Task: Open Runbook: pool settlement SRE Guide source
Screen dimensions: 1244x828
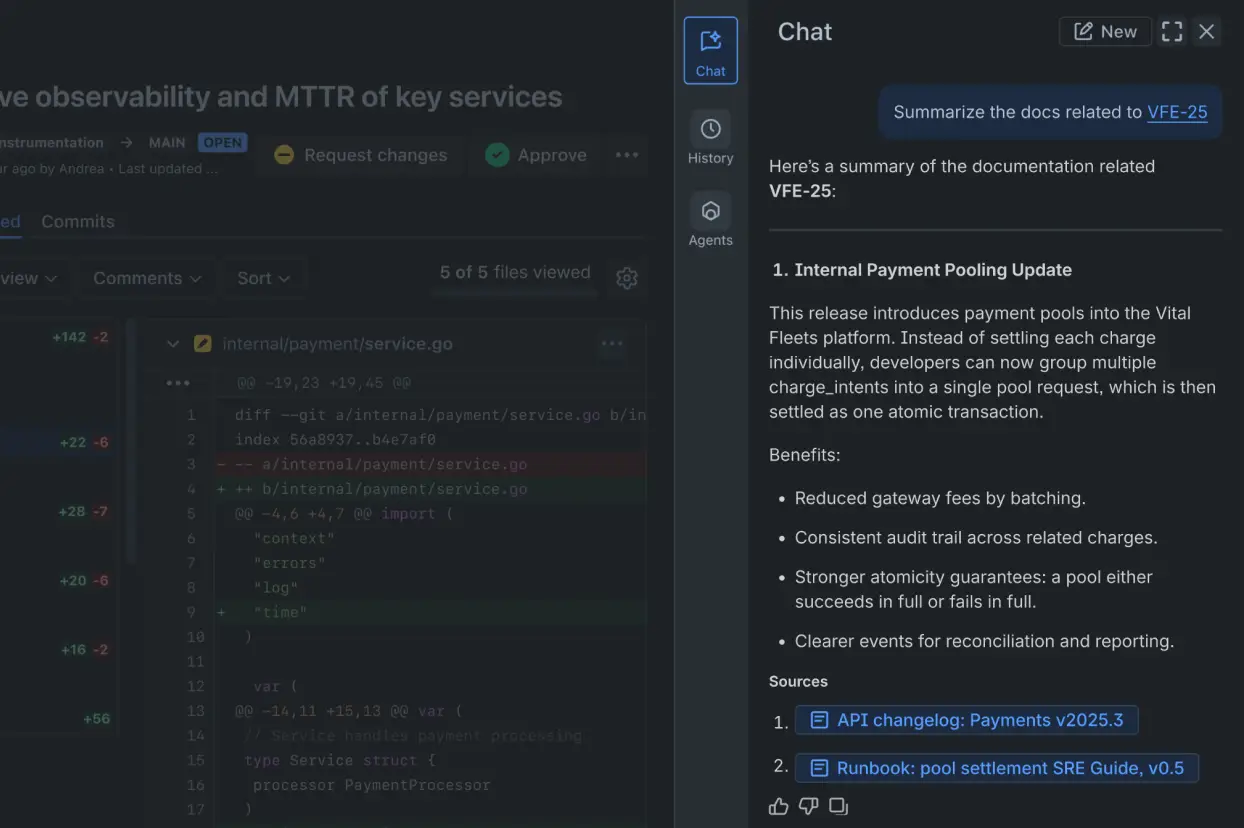Action: (996, 768)
